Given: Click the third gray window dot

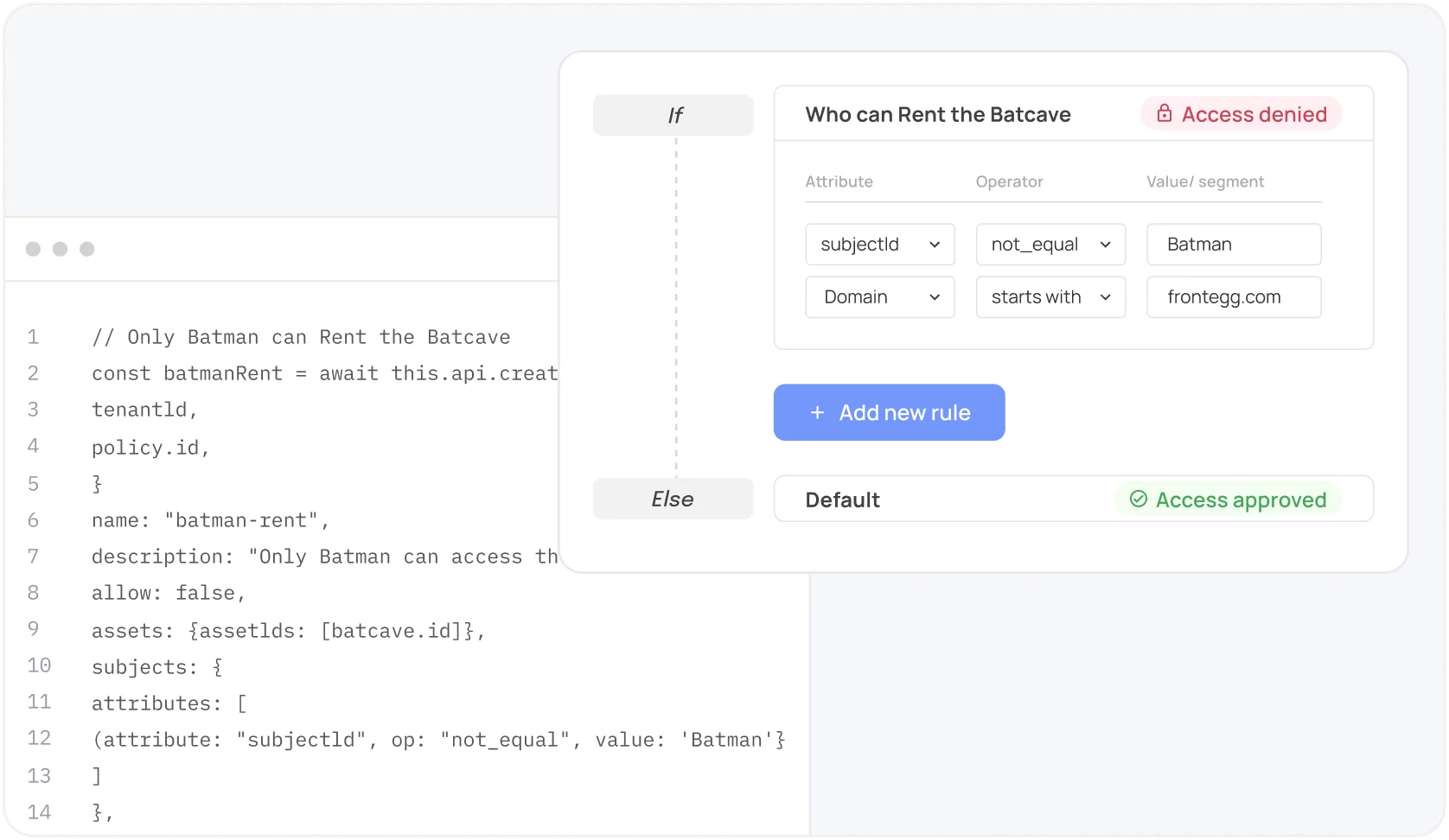Looking at the screenshot, I should (86, 249).
